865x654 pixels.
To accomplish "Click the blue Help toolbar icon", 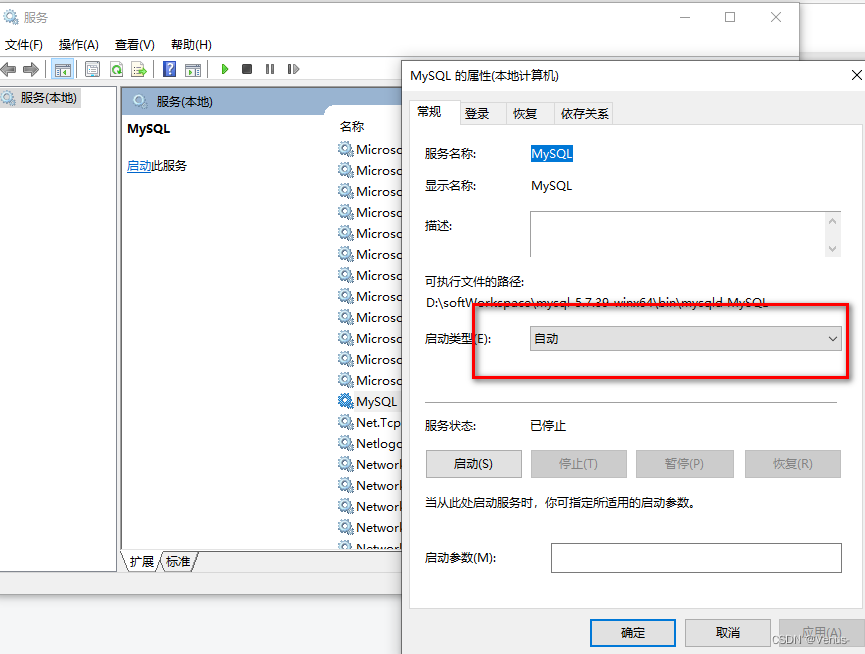I will pos(170,69).
